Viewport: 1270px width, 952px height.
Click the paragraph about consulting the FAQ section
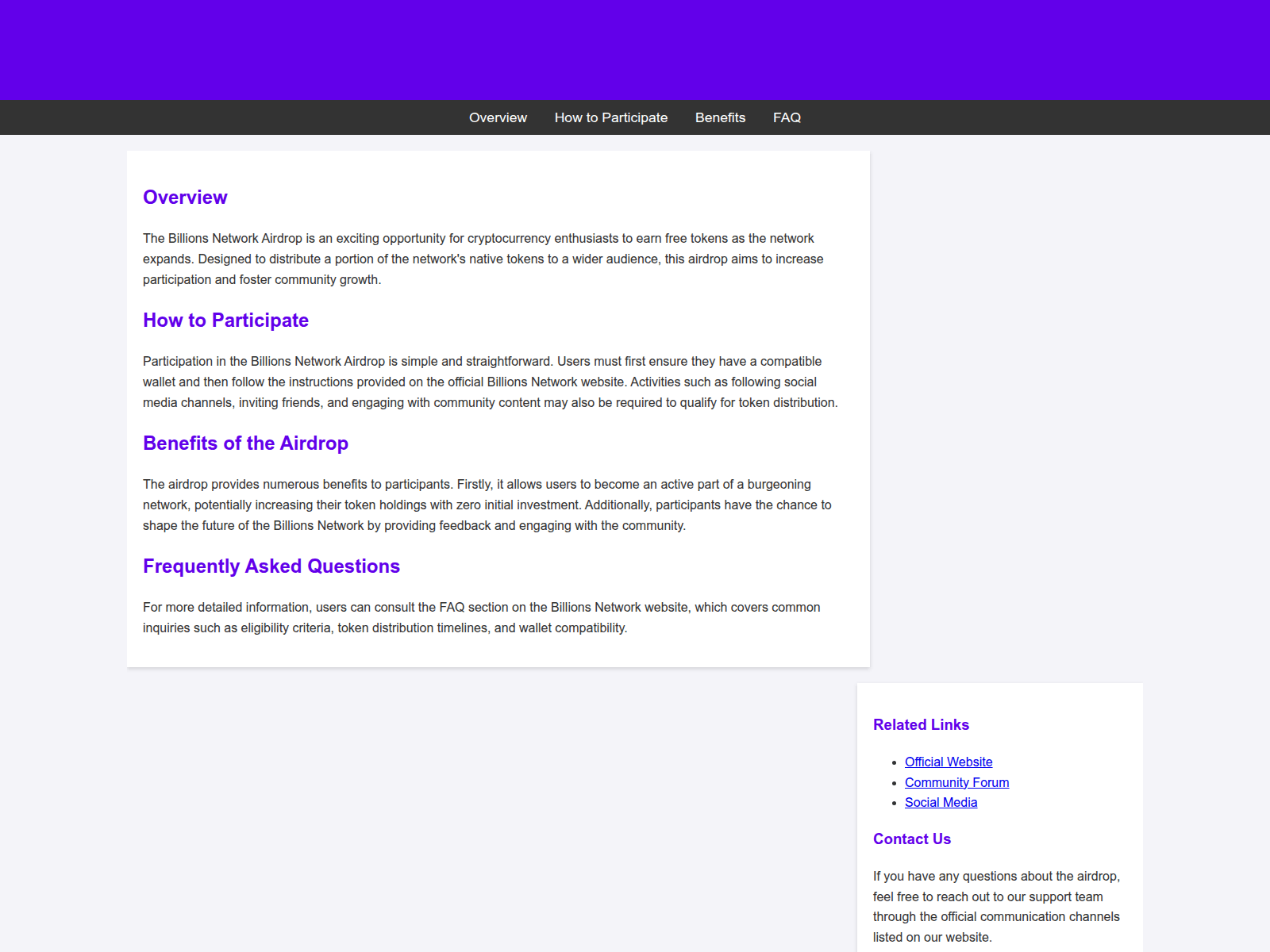click(481, 617)
